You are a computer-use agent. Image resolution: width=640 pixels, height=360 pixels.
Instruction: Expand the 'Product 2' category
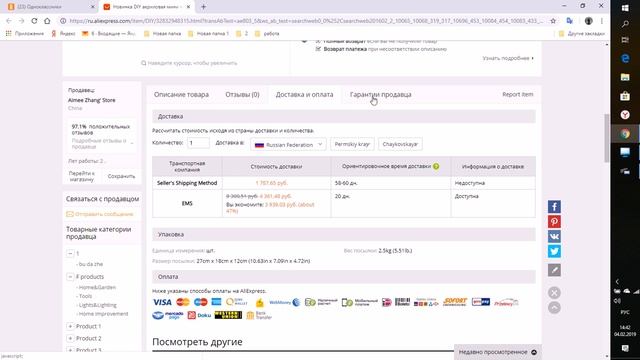pos(70,338)
